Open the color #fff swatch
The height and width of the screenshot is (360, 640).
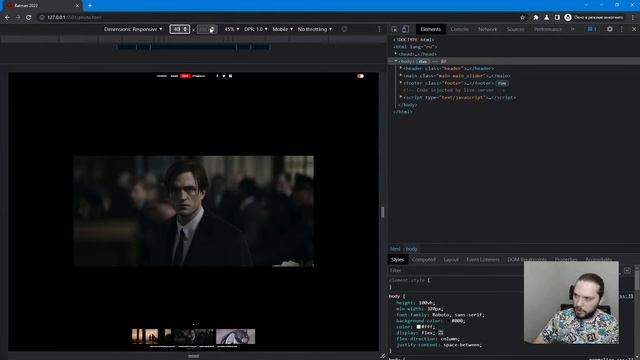click(419, 327)
